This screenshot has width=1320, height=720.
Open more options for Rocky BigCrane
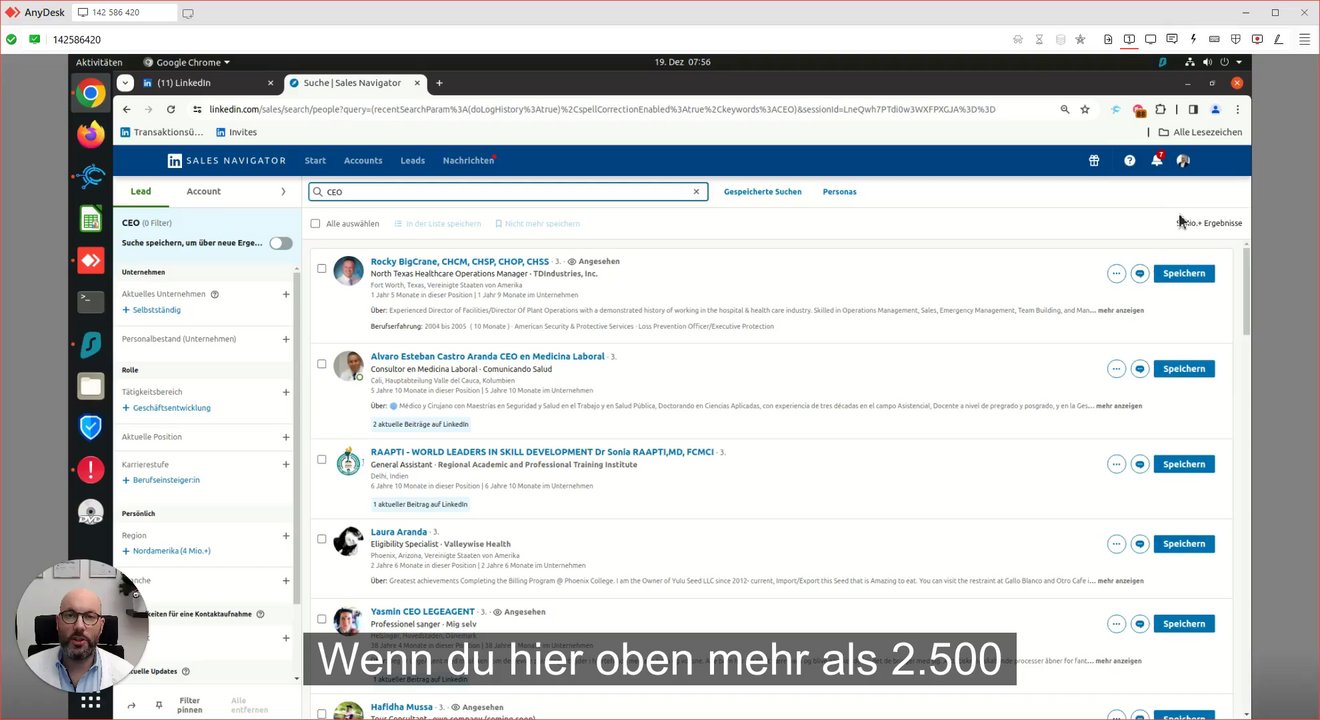coord(1116,273)
